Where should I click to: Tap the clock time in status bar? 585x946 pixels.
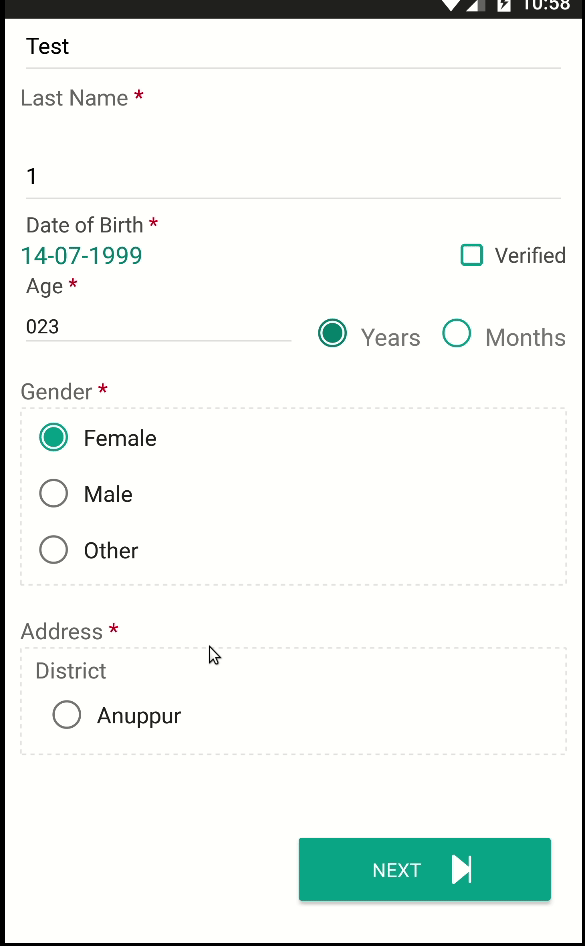[546, 5]
